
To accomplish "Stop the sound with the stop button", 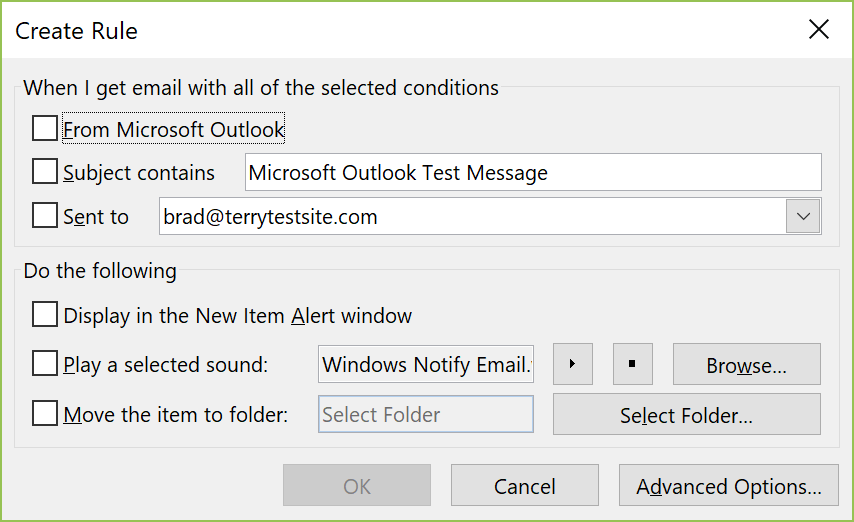I will (632, 364).
